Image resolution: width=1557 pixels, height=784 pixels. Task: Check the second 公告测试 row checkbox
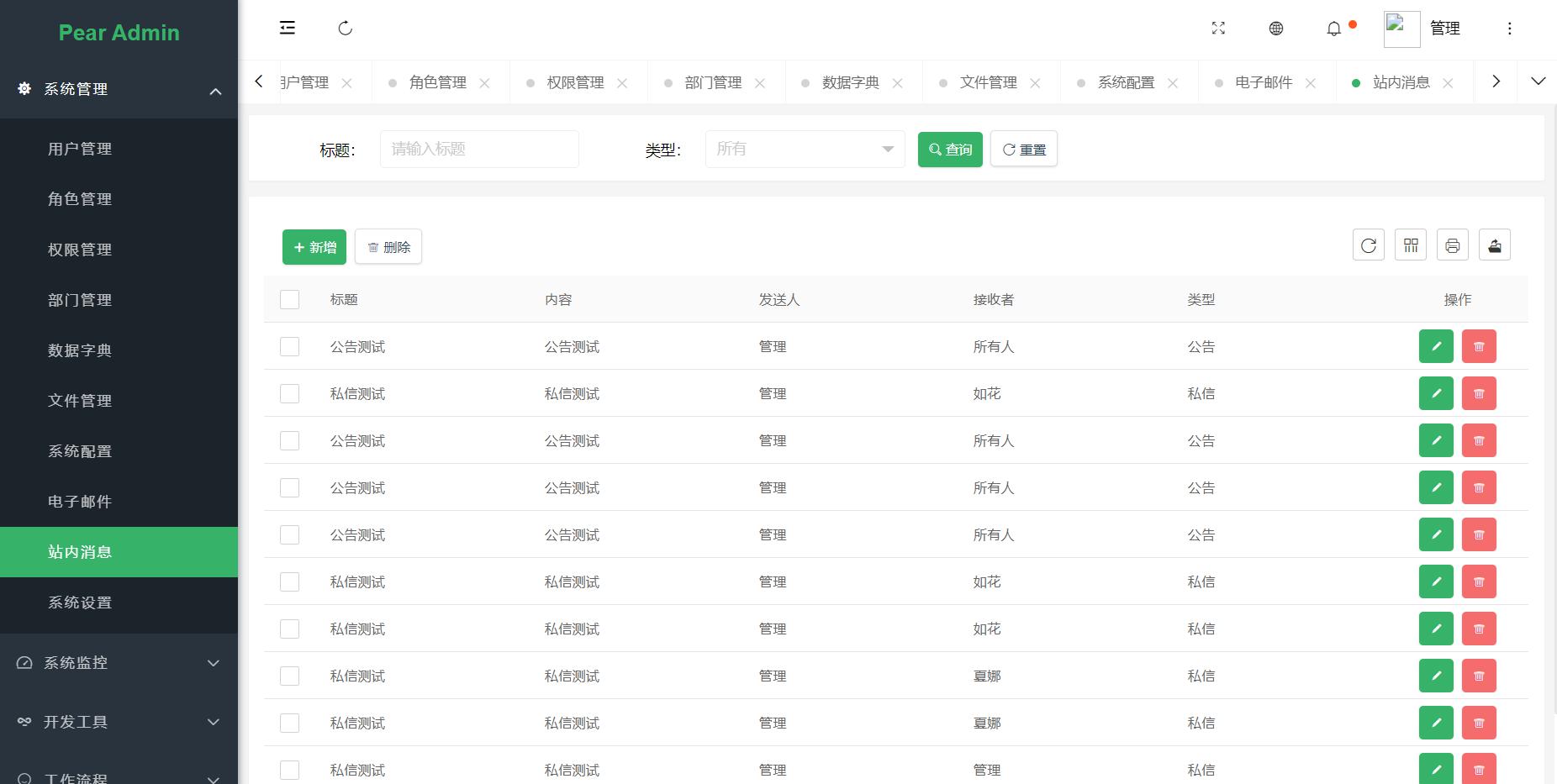[289, 440]
